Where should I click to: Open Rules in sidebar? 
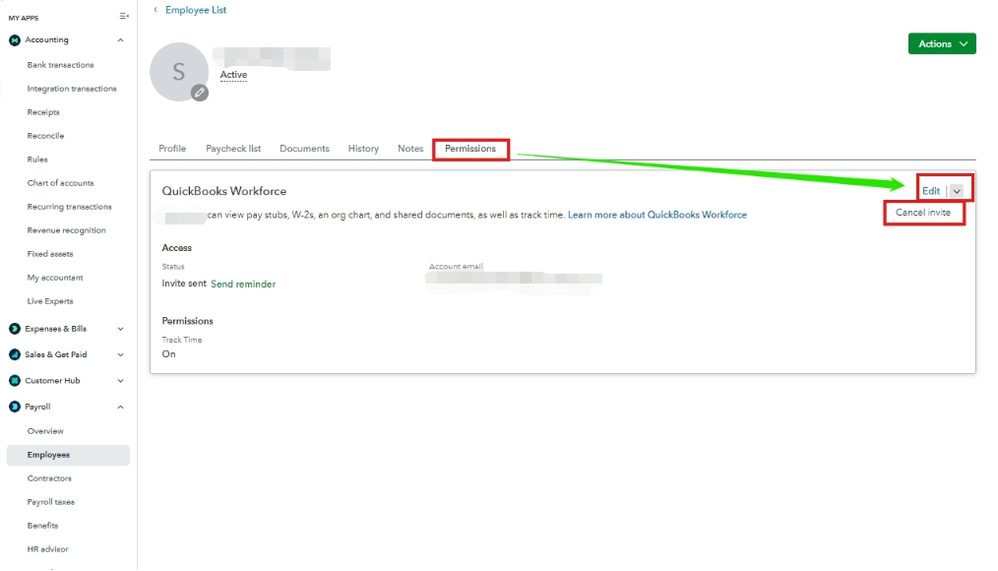click(38, 159)
